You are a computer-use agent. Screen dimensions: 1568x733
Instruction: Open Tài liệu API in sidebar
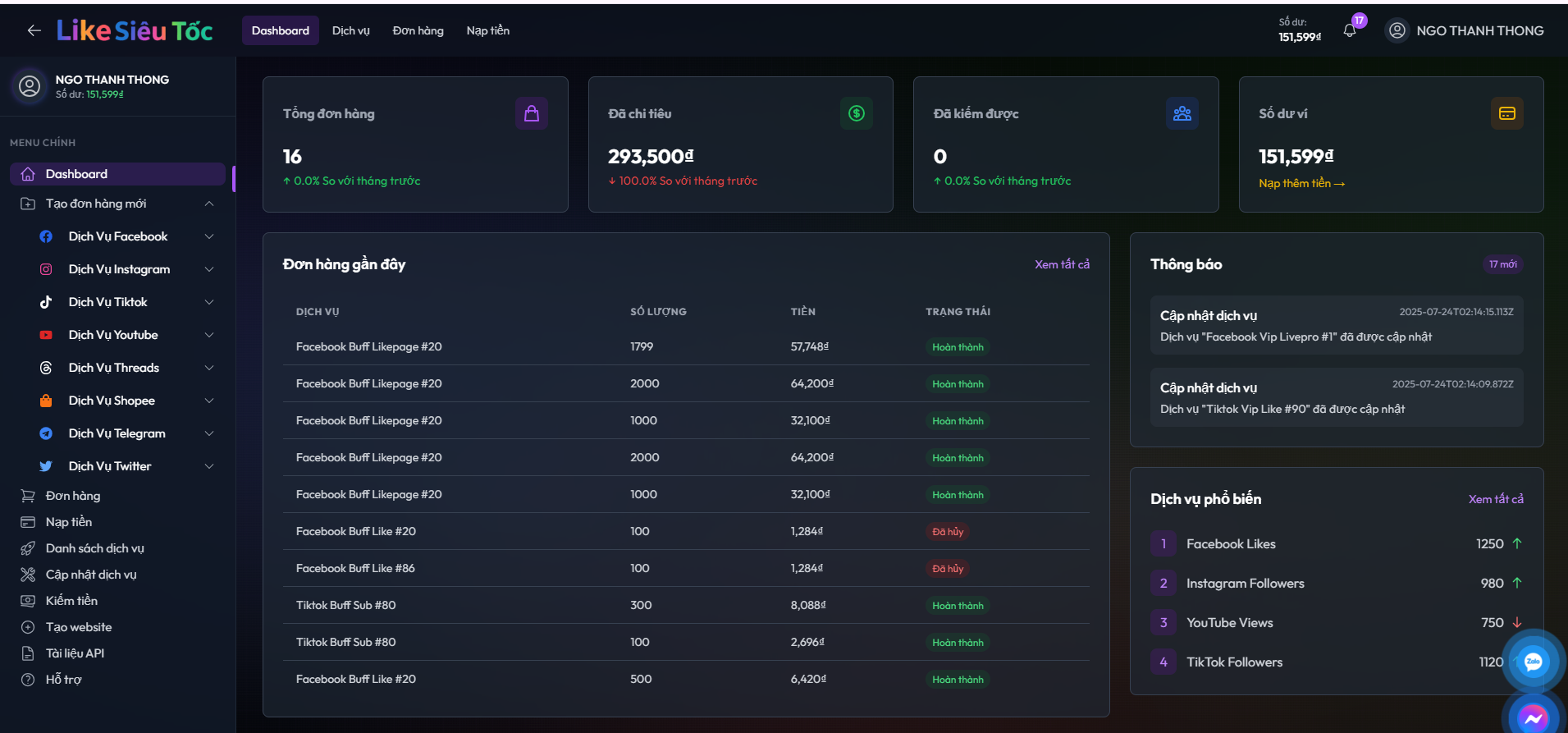(x=75, y=653)
